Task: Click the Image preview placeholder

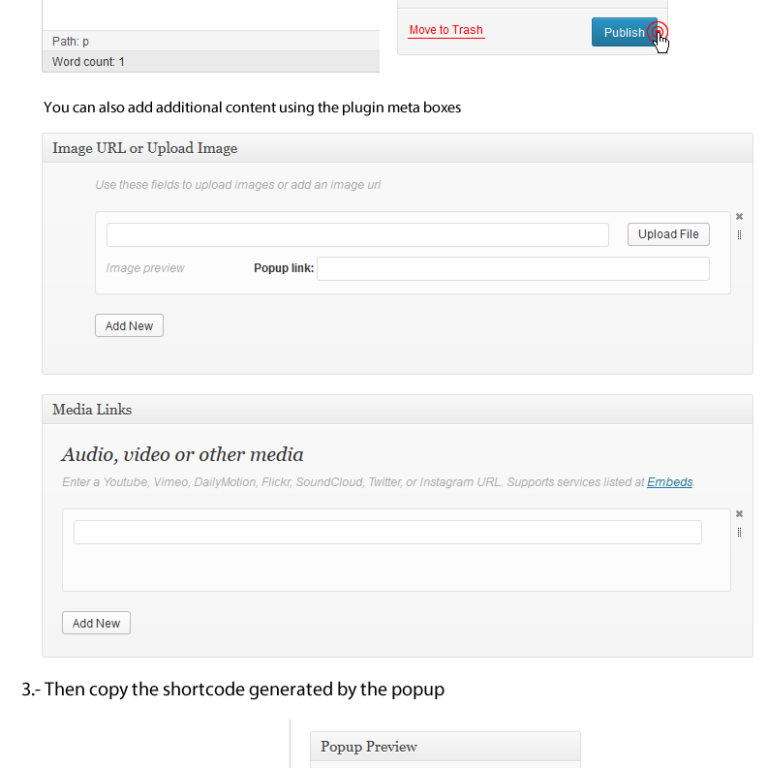Action: 145,268
